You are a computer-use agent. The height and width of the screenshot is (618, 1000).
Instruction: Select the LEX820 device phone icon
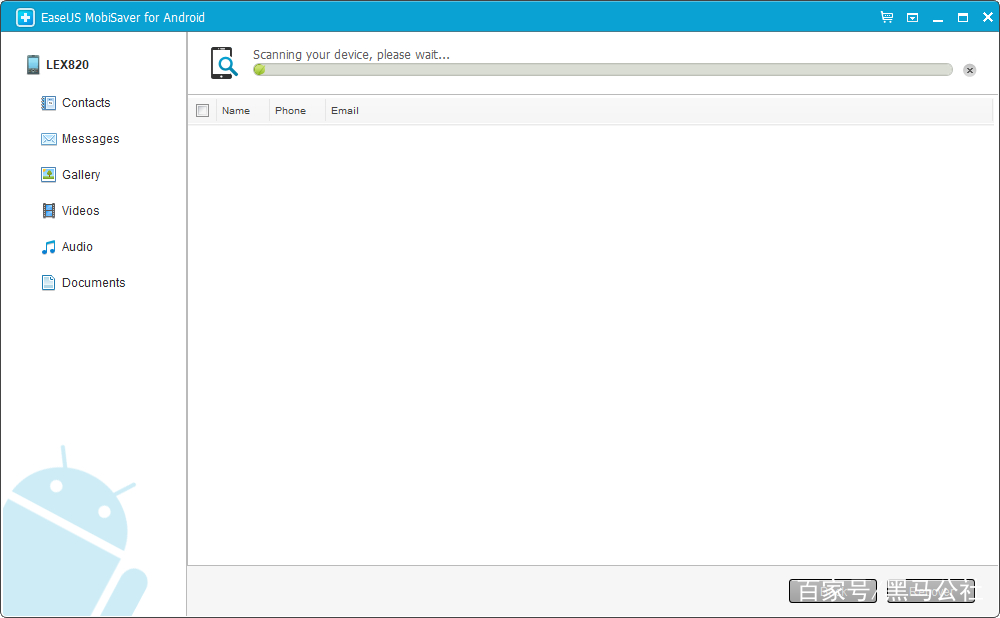(x=33, y=64)
